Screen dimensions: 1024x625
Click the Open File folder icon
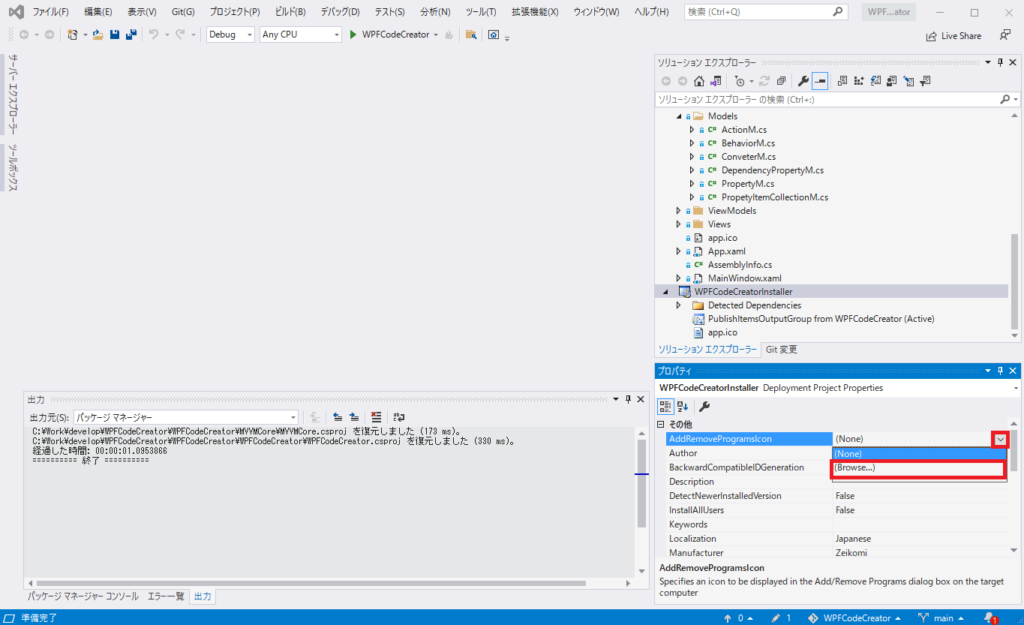[x=97, y=35]
